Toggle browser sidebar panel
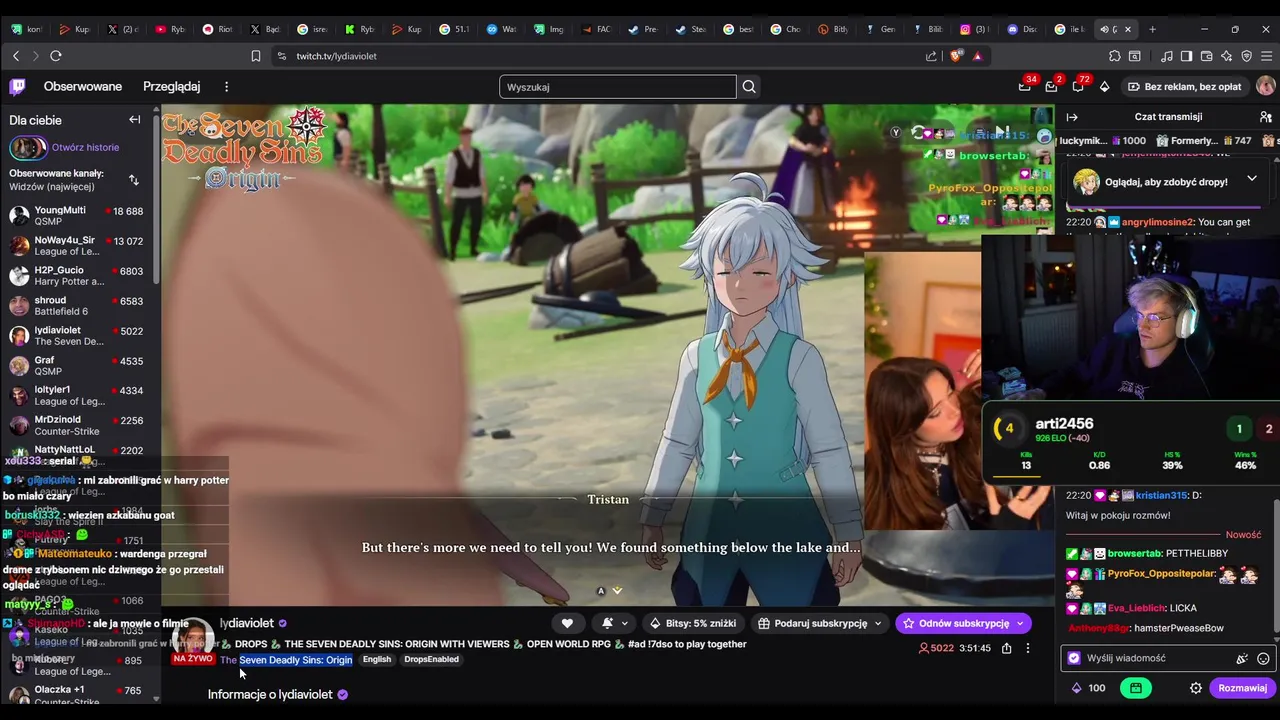Image resolution: width=1280 pixels, height=720 pixels. coord(1186,56)
